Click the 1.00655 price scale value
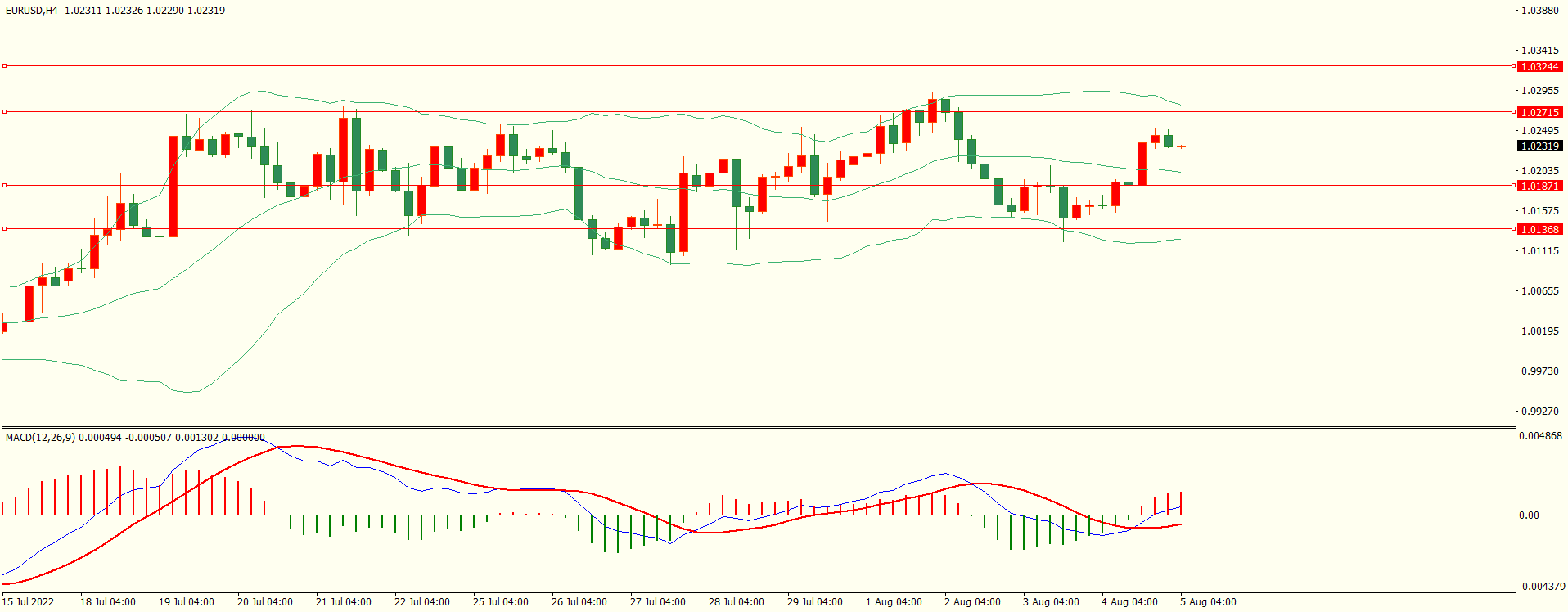 [x=1540, y=291]
